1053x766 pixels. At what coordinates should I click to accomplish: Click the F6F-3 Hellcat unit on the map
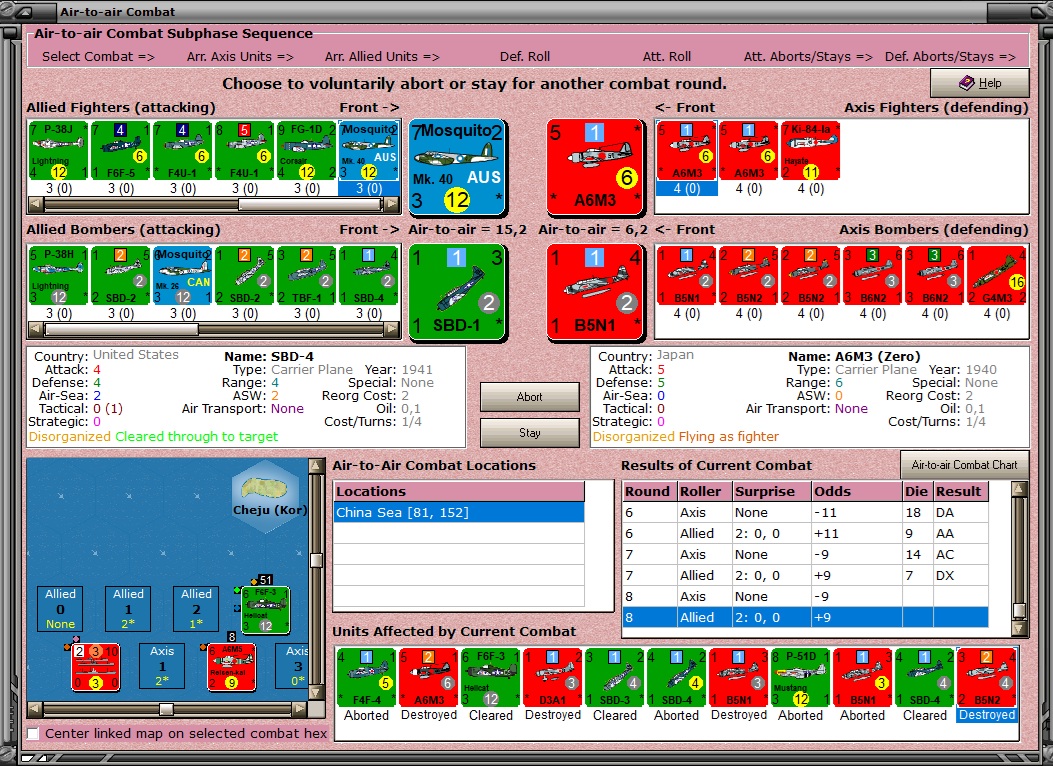pos(266,610)
